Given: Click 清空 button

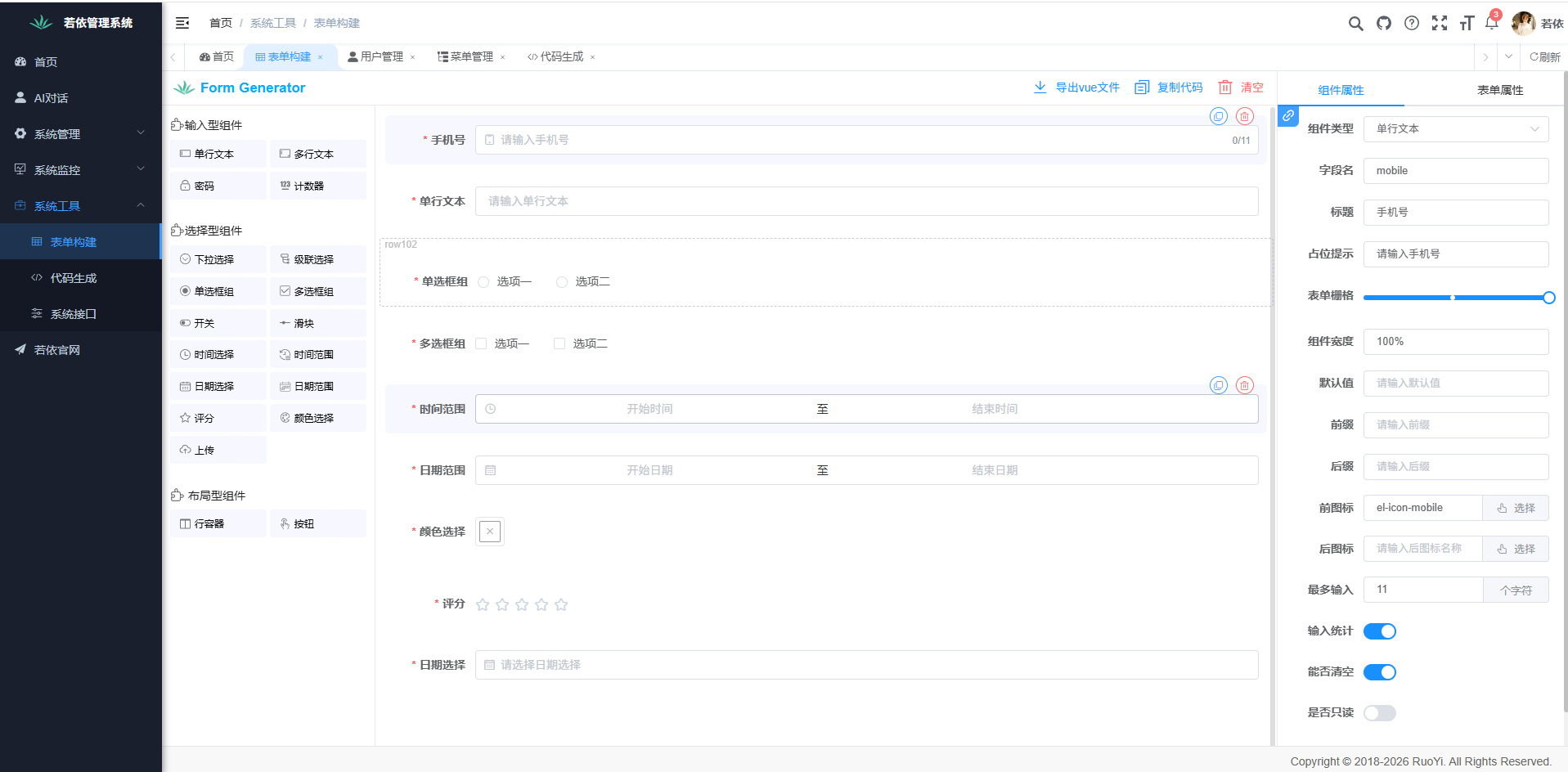Looking at the screenshot, I should click(x=1241, y=88).
